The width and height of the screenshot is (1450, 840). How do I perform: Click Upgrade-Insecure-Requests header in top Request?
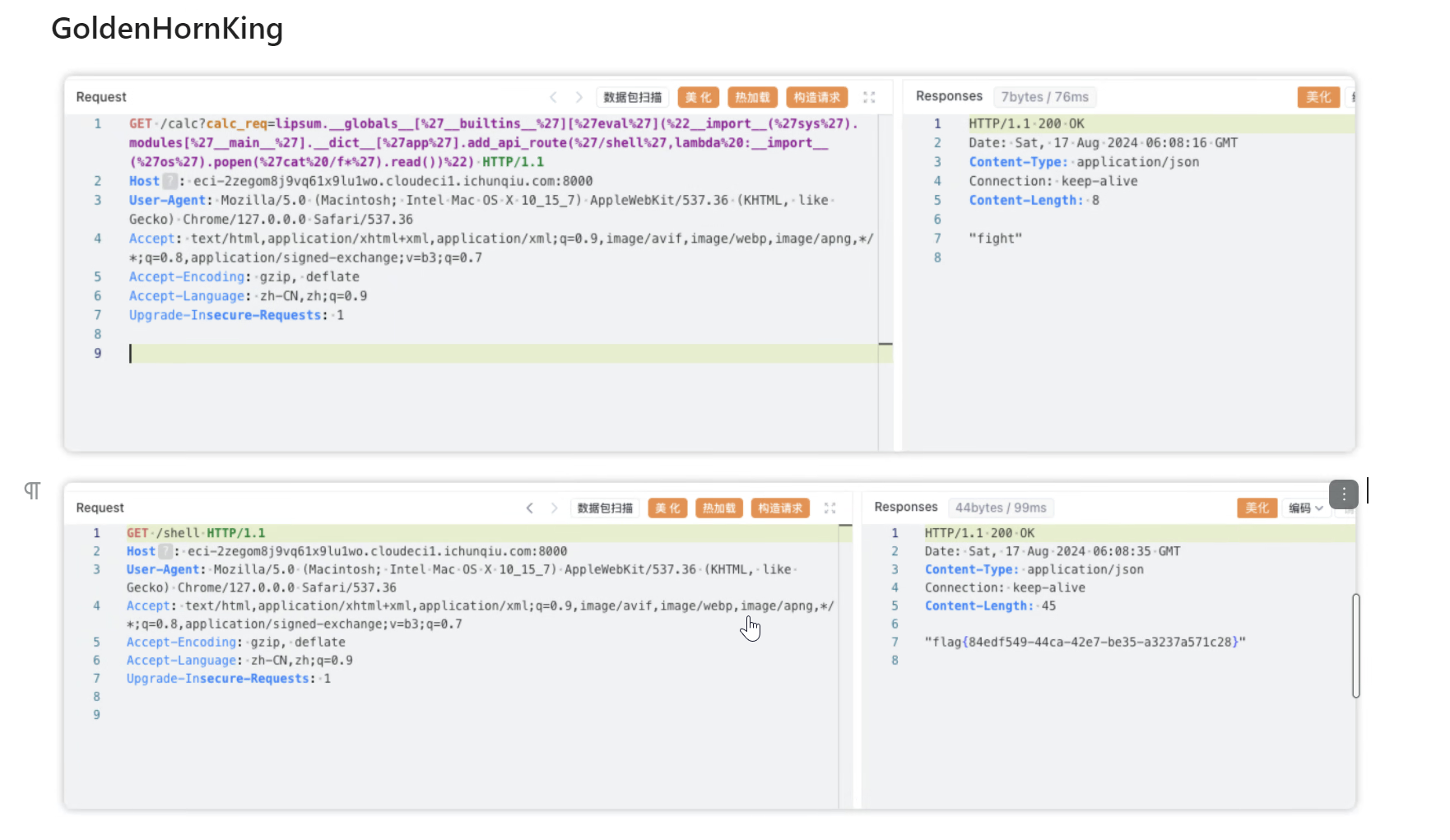[x=236, y=315]
